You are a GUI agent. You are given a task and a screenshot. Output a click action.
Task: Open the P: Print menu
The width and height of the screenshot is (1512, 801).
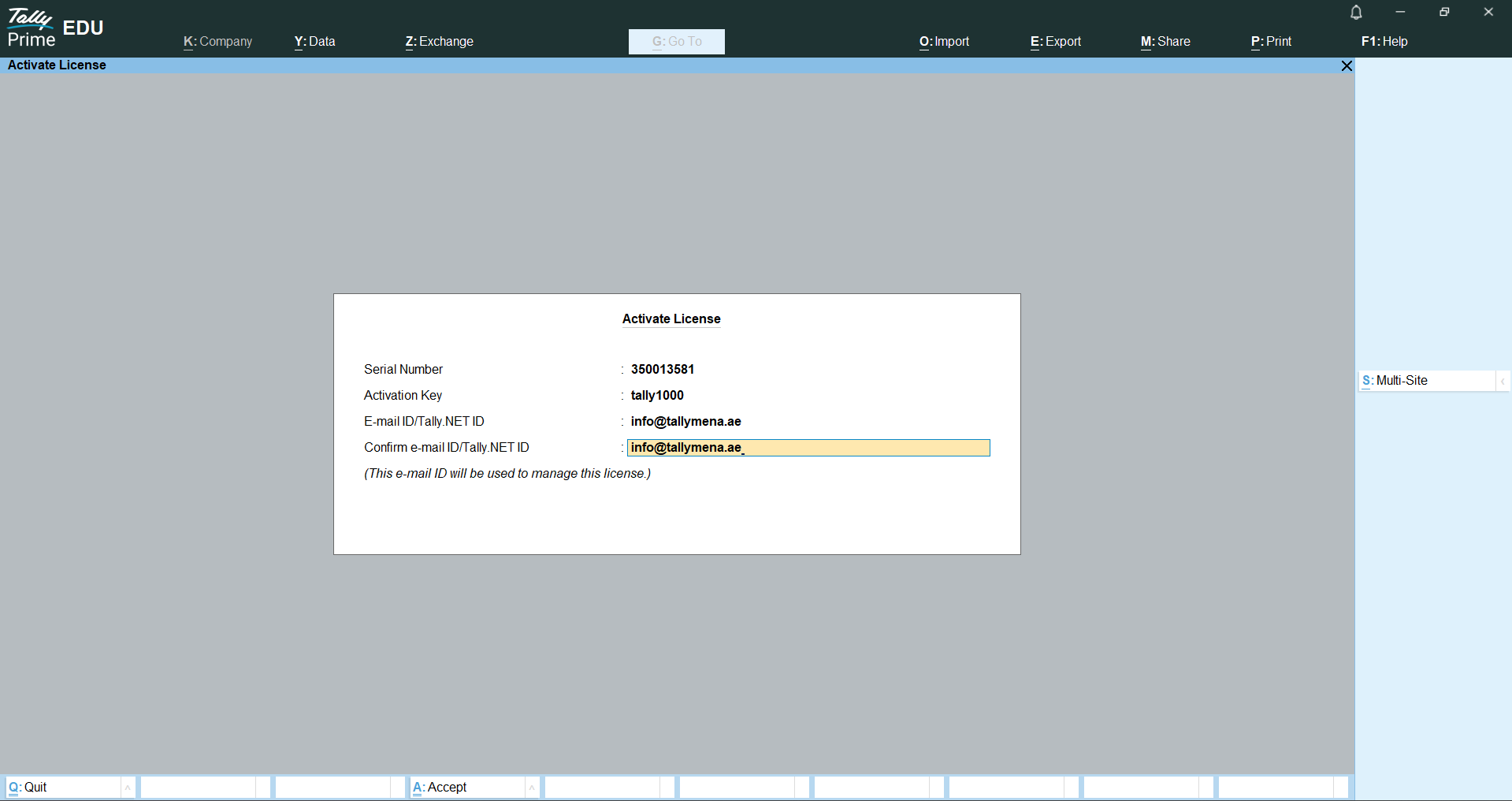1271,42
